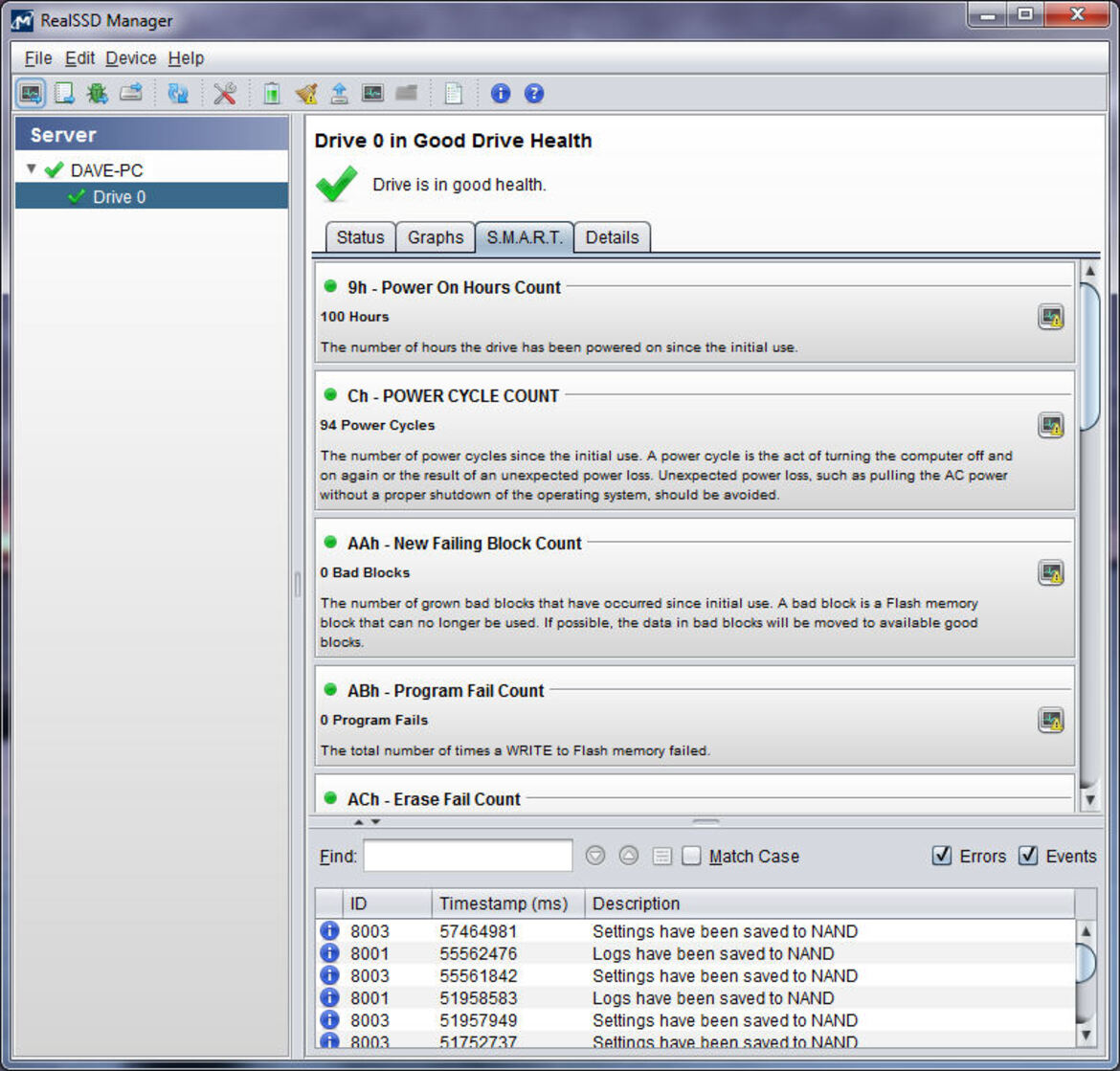
Task: Click the Timestamp (ms) column header
Action: 508,904
